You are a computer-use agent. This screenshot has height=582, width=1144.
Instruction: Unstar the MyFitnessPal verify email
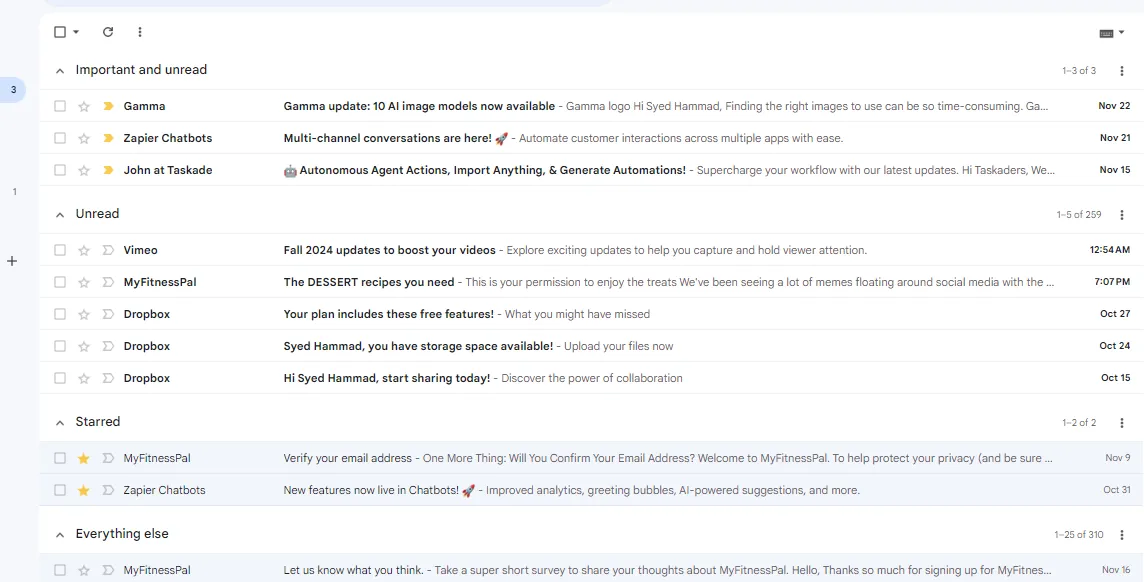click(x=84, y=457)
